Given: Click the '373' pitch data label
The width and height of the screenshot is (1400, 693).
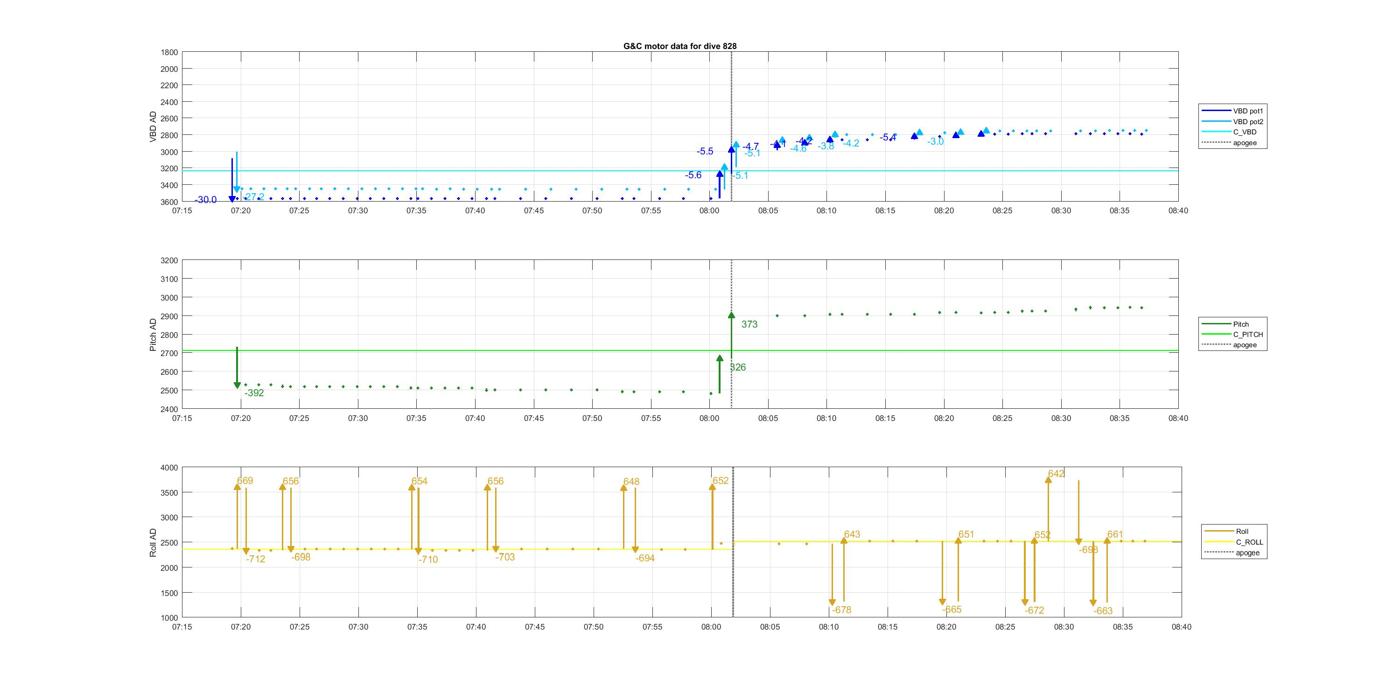Looking at the screenshot, I should 749,324.
